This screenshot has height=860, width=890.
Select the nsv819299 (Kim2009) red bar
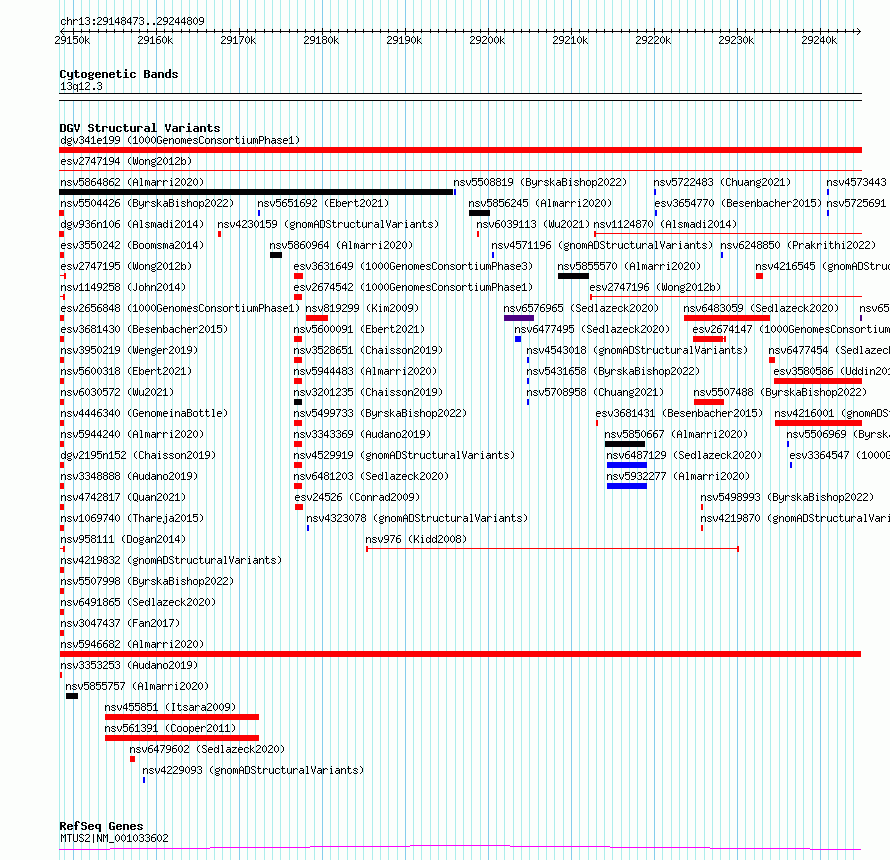317,318
